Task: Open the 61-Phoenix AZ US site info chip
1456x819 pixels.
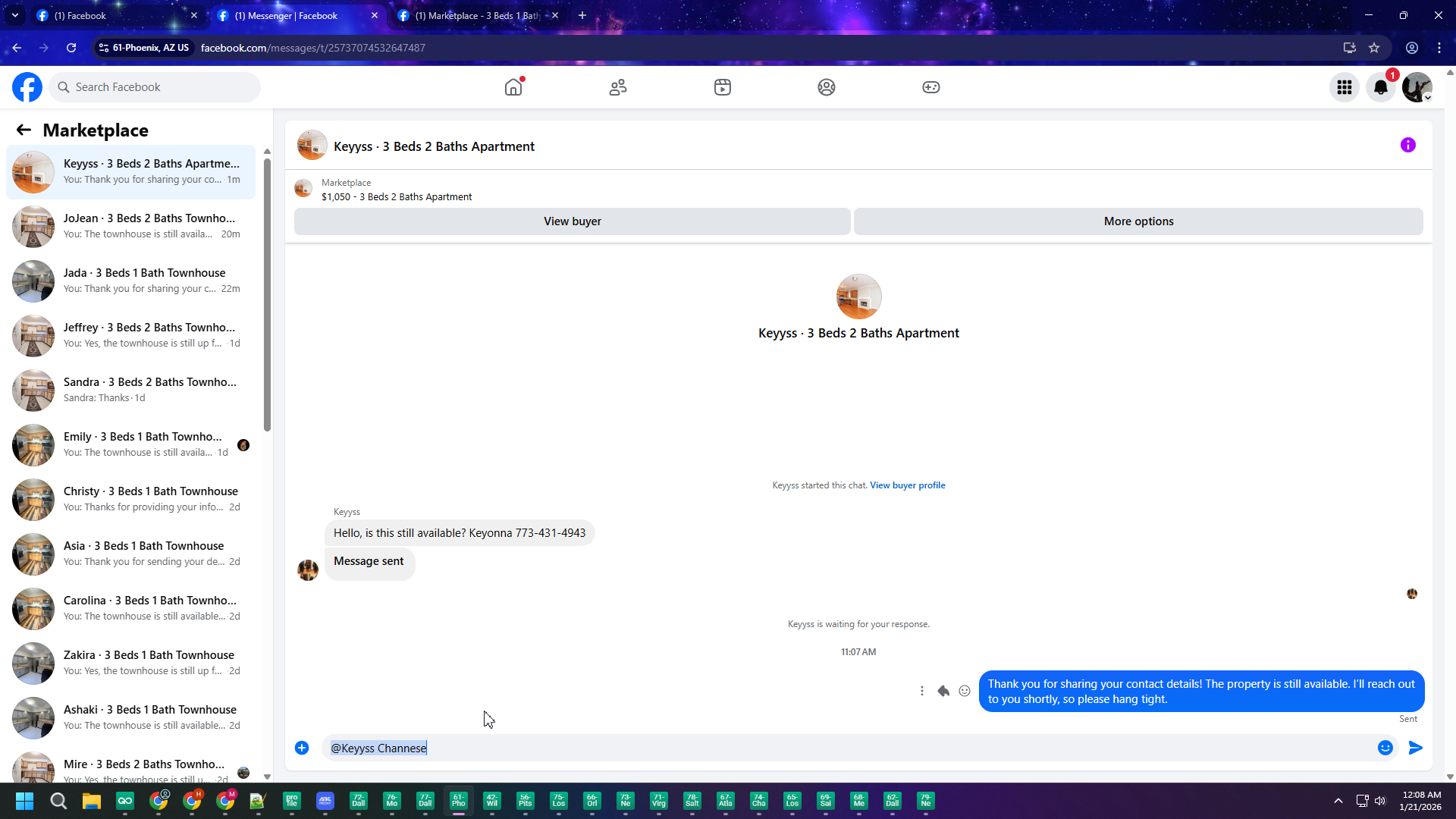Action: [x=144, y=48]
